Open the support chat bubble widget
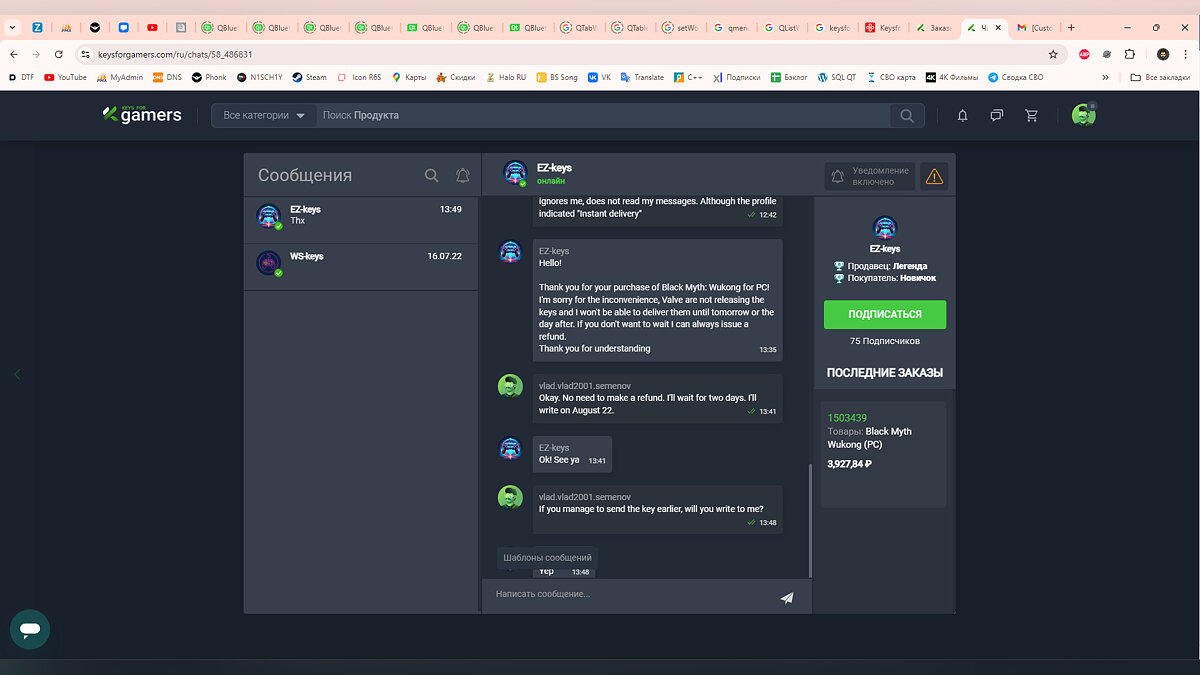This screenshot has width=1200, height=675. pos(30,630)
